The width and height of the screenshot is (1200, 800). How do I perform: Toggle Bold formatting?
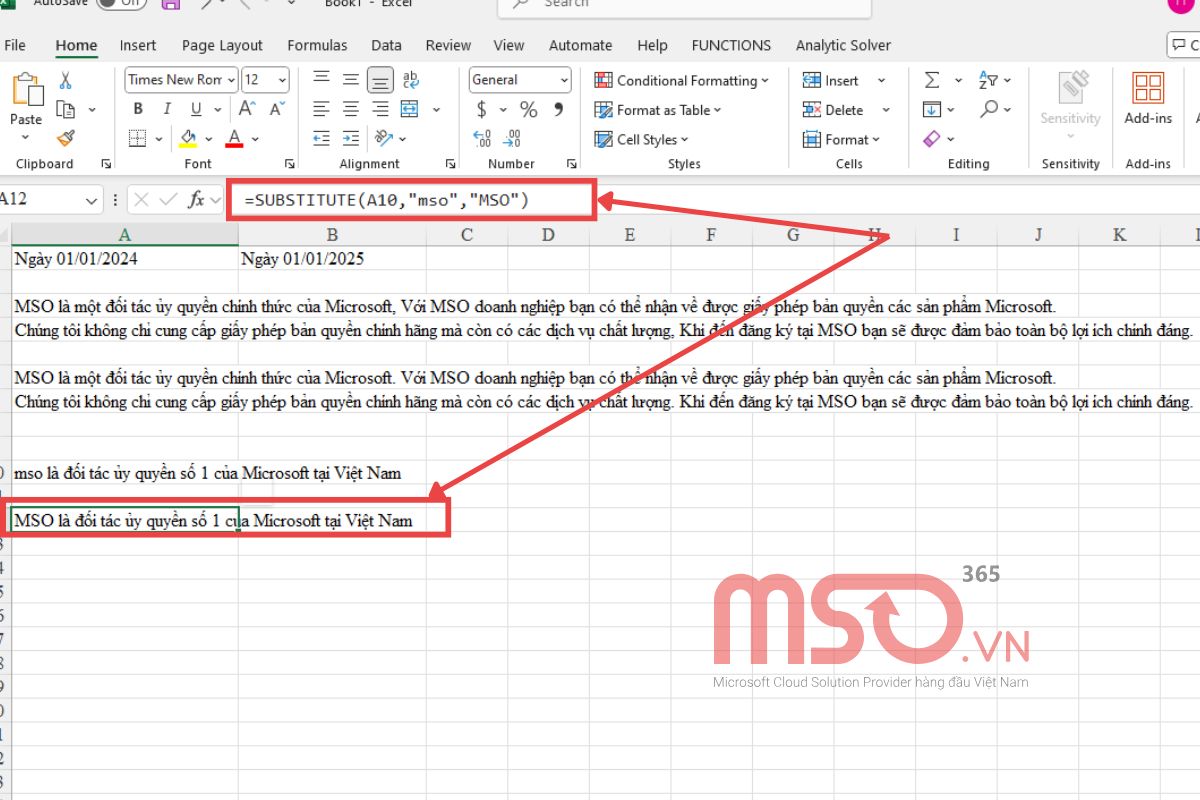tap(138, 109)
